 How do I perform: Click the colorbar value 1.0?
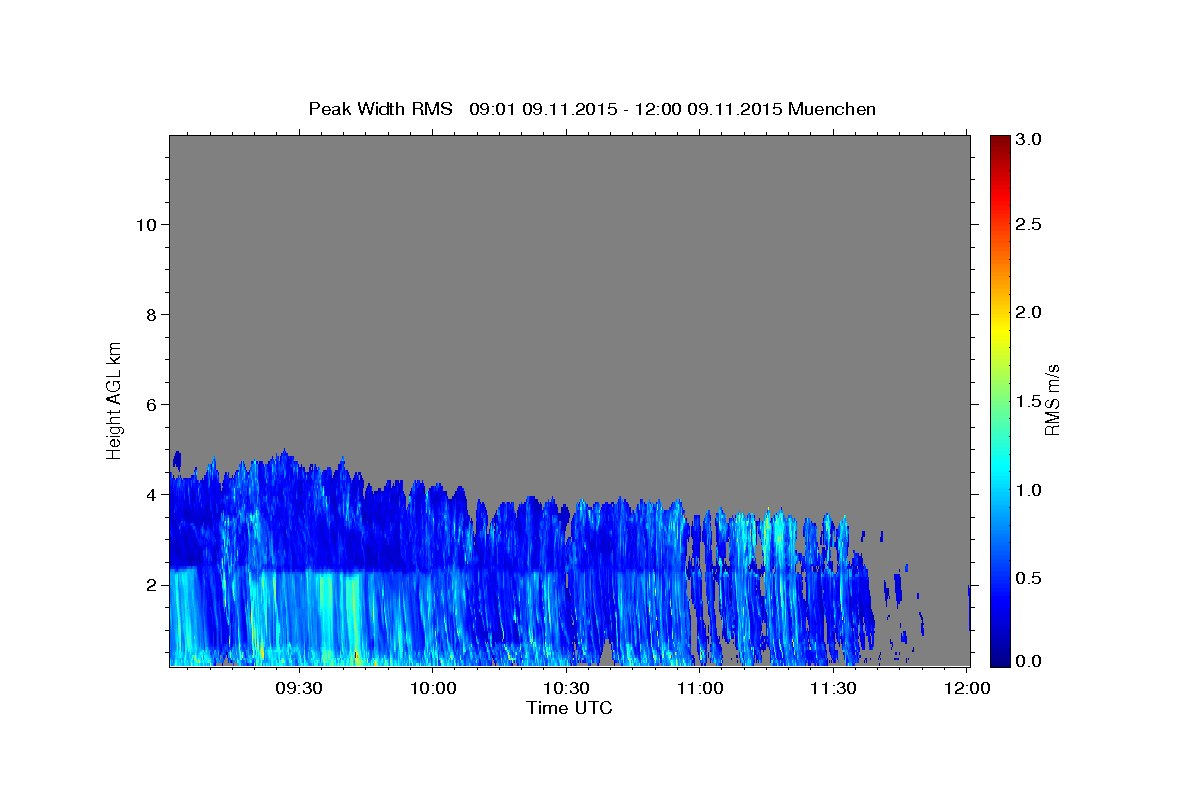(1029, 490)
